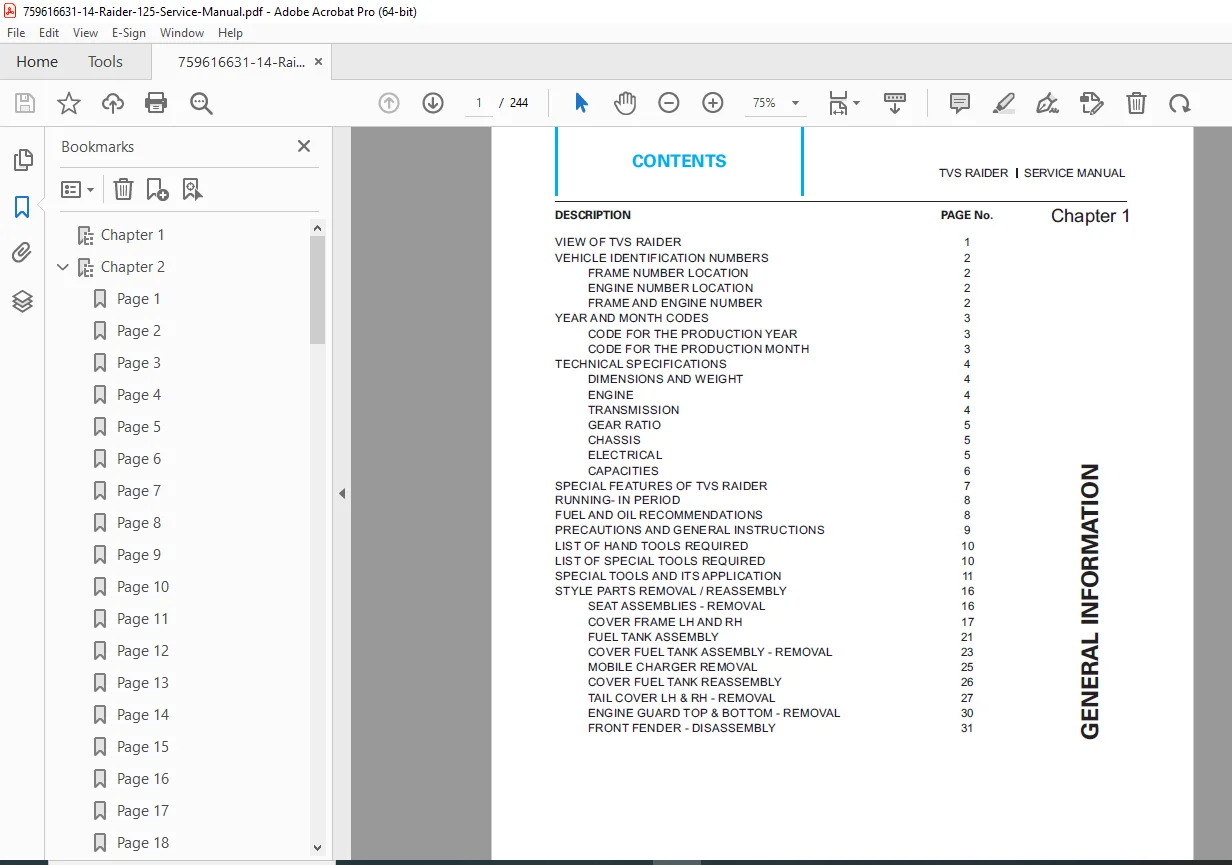The image size is (1232, 865).
Task: Switch to the Home tab
Action: [37, 61]
